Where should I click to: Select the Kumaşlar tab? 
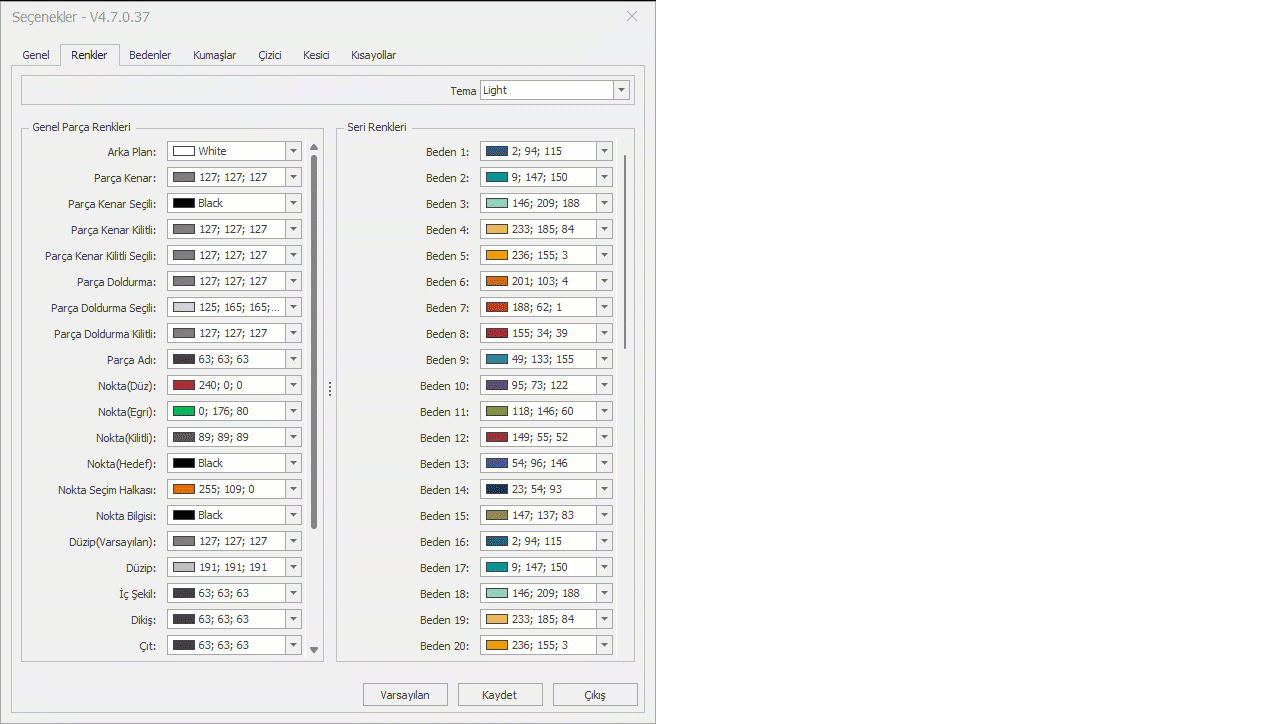(x=214, y=55)
